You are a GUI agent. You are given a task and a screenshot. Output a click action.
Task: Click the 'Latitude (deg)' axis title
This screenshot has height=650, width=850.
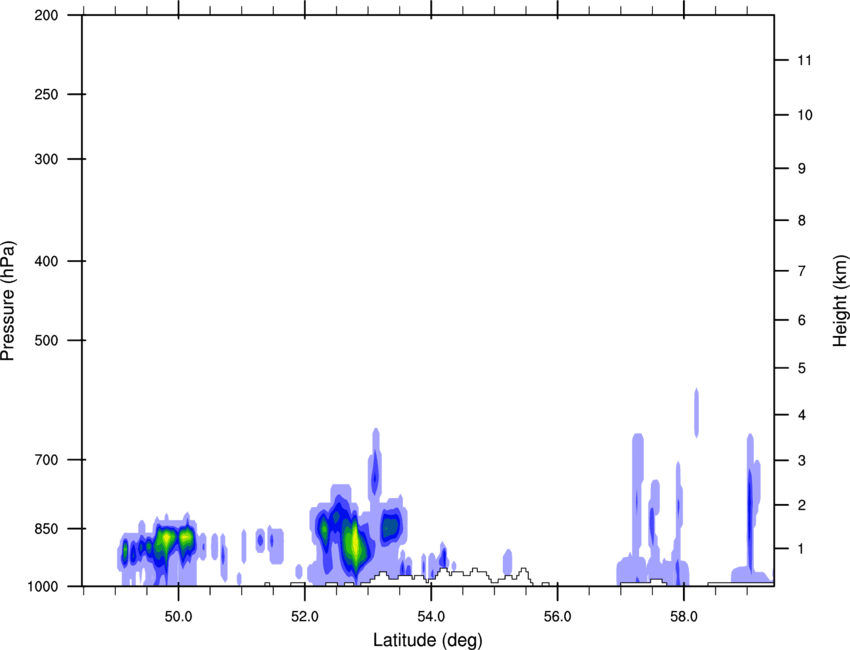click(427, 640)
